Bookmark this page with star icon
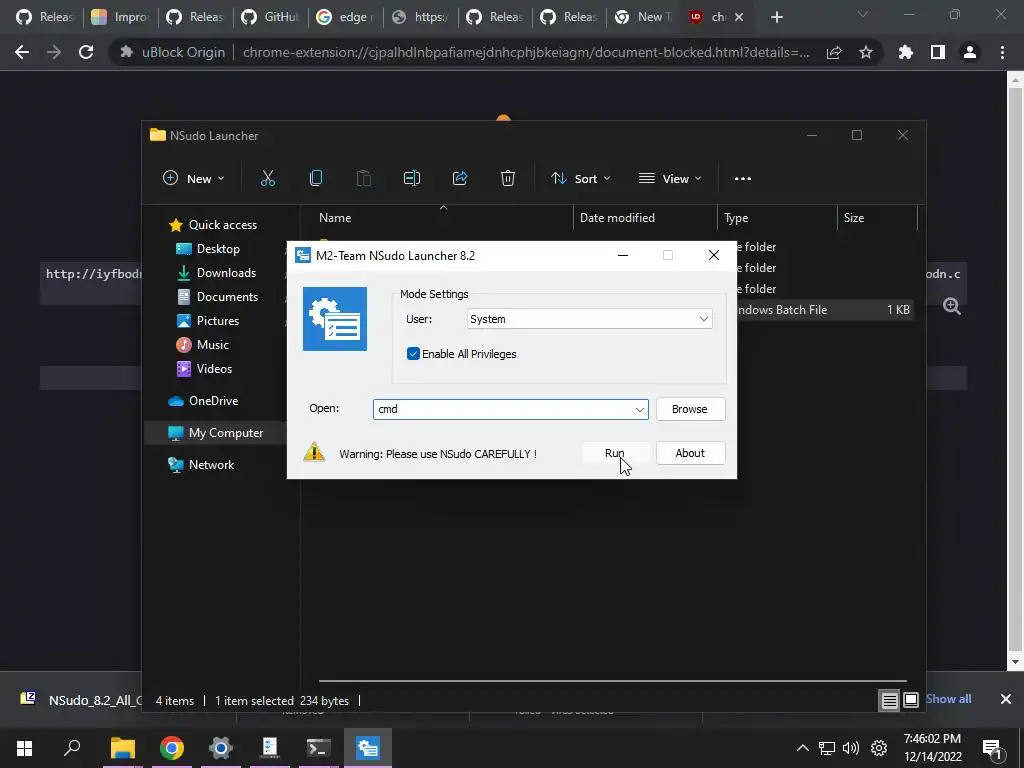This screenshot has width=1024, height=768. (866, 52)
